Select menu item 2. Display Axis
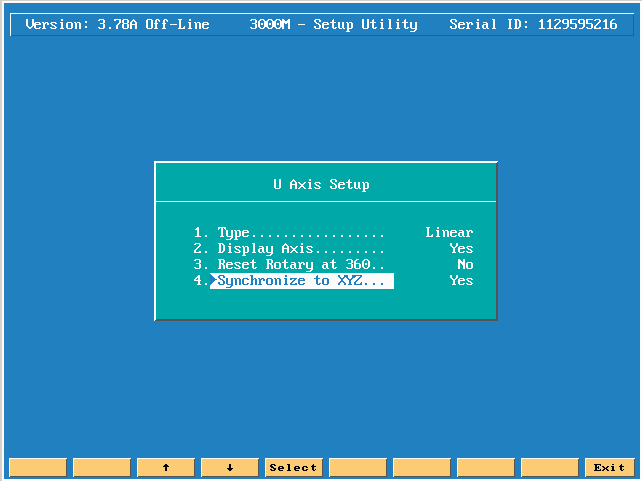Viewport: 642px width, 481px height. pos(289,248)
